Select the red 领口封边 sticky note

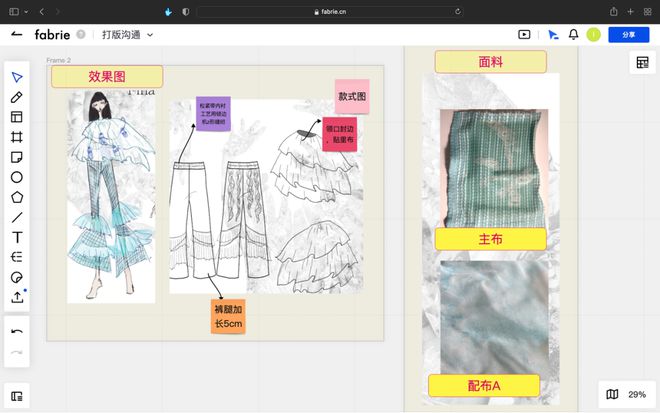click(340, 134)
